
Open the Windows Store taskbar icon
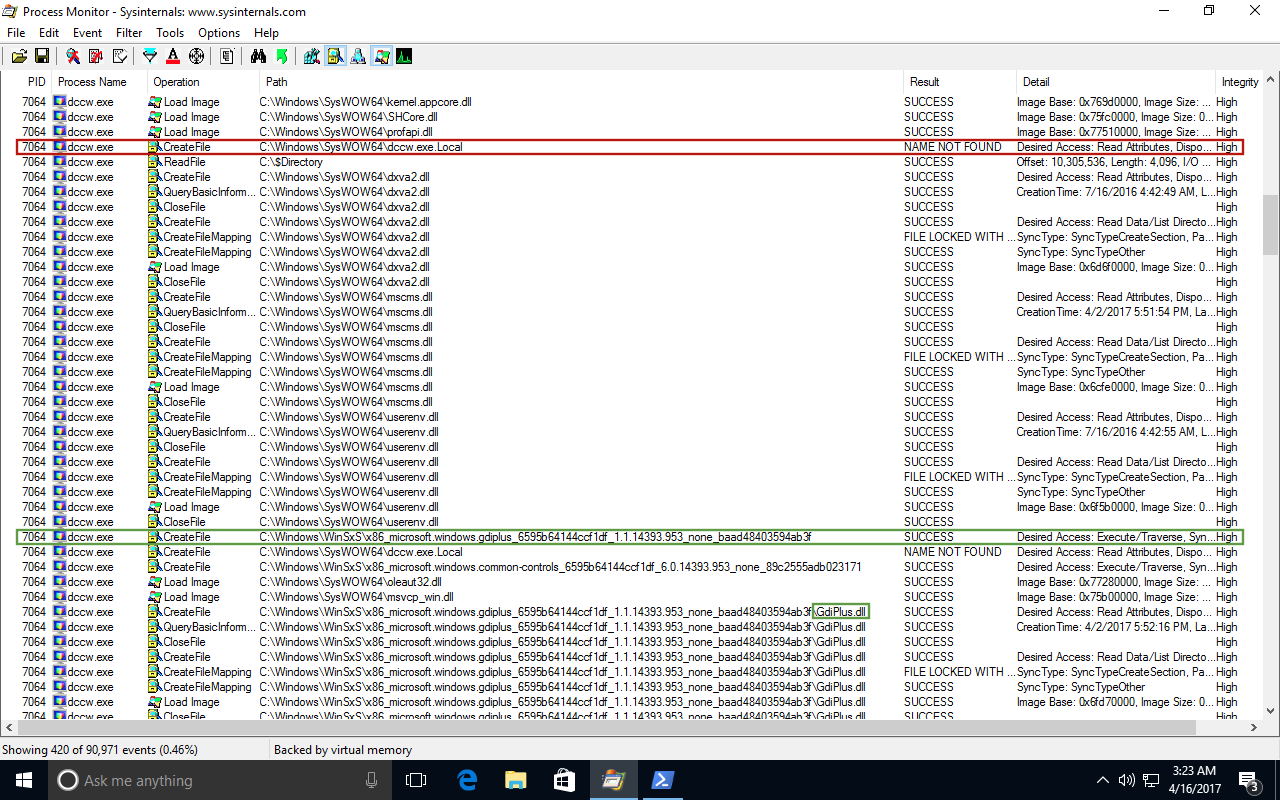tap(564, 780)
